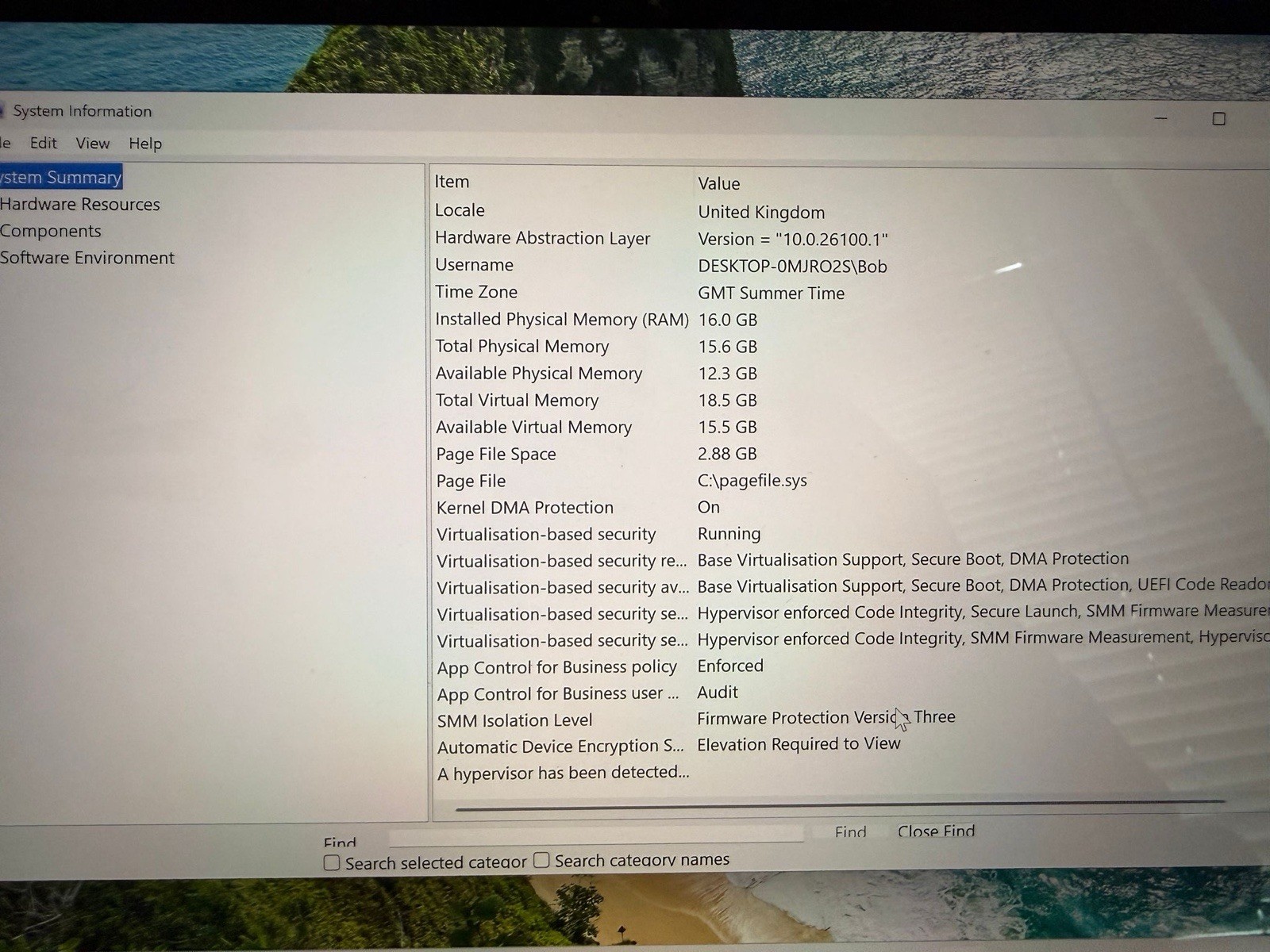This screenshot has height=952, width=1270.
Task: Select the Available Virtual Memory row
Action: [x=851, y=427]
